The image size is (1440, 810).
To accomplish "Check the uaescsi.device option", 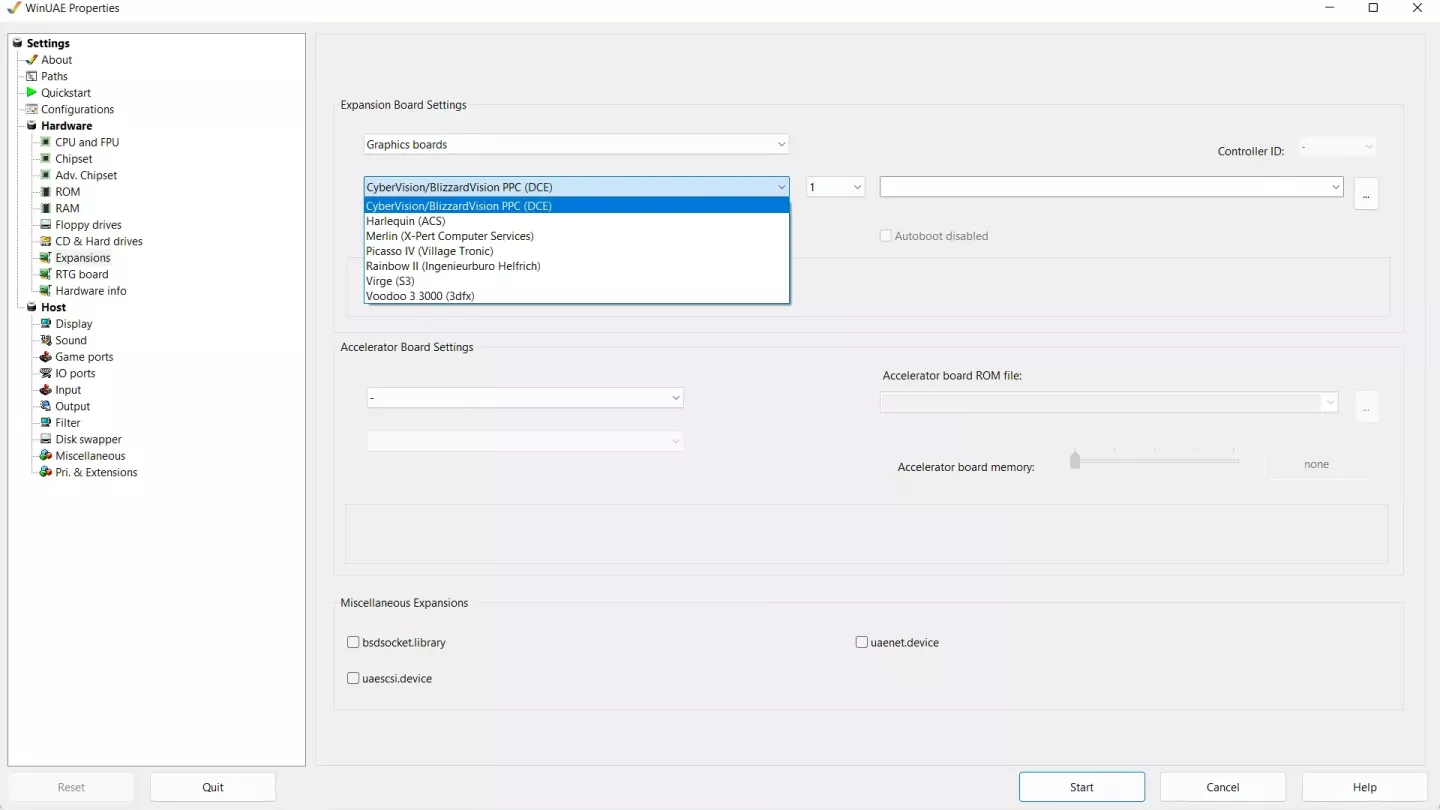I will (353, 678).
